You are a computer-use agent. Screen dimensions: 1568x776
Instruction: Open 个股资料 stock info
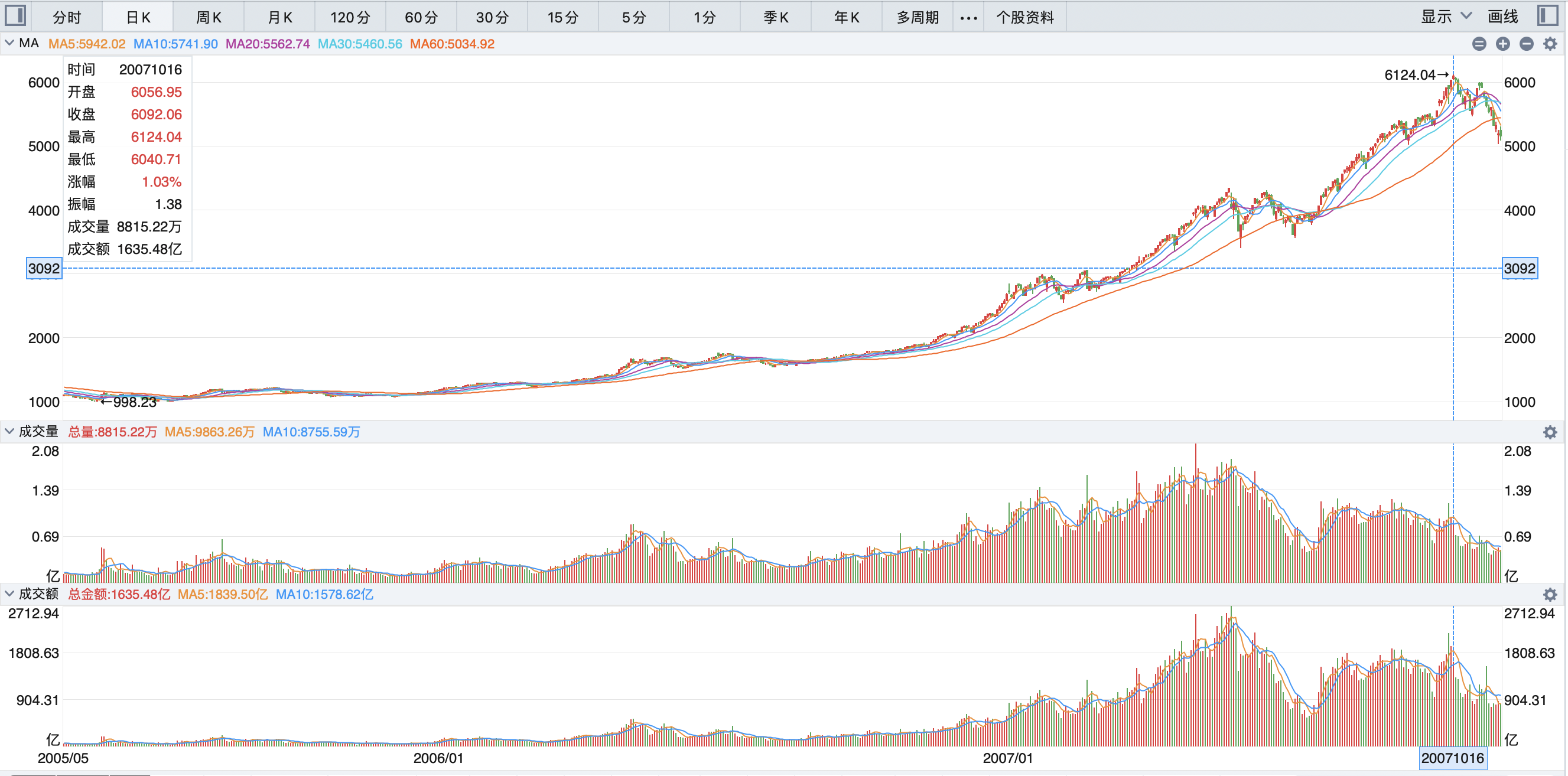[x=1025, y=17]
